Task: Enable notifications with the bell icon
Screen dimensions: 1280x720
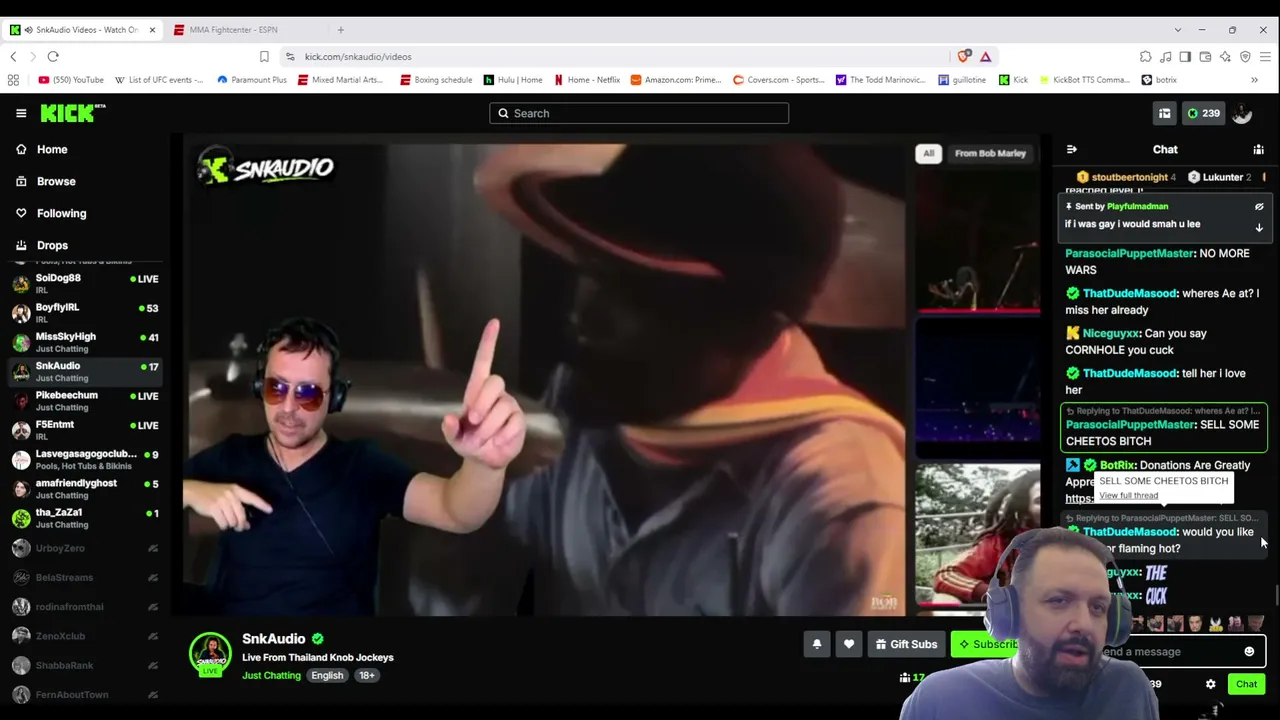Action: tap(817, 644)
